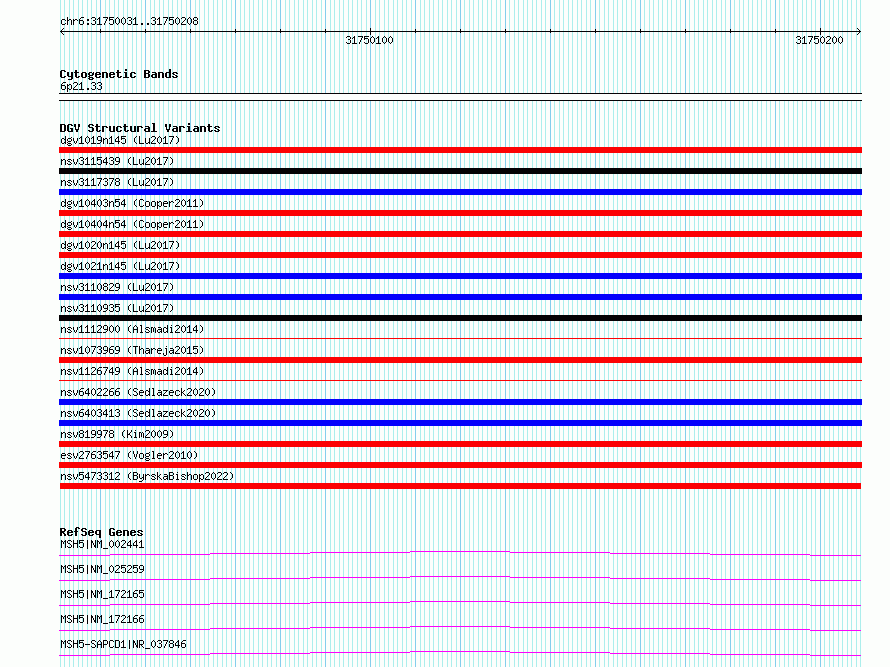Open variant nsv3110829 (Lu2017) label
This screenshot has height=667, width=890.
tap(117, 287)
